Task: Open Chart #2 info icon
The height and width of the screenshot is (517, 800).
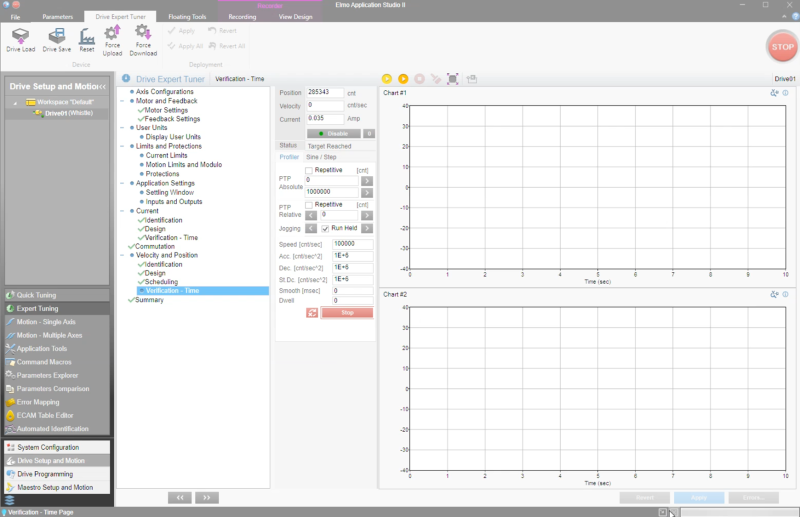Action: 785,294
